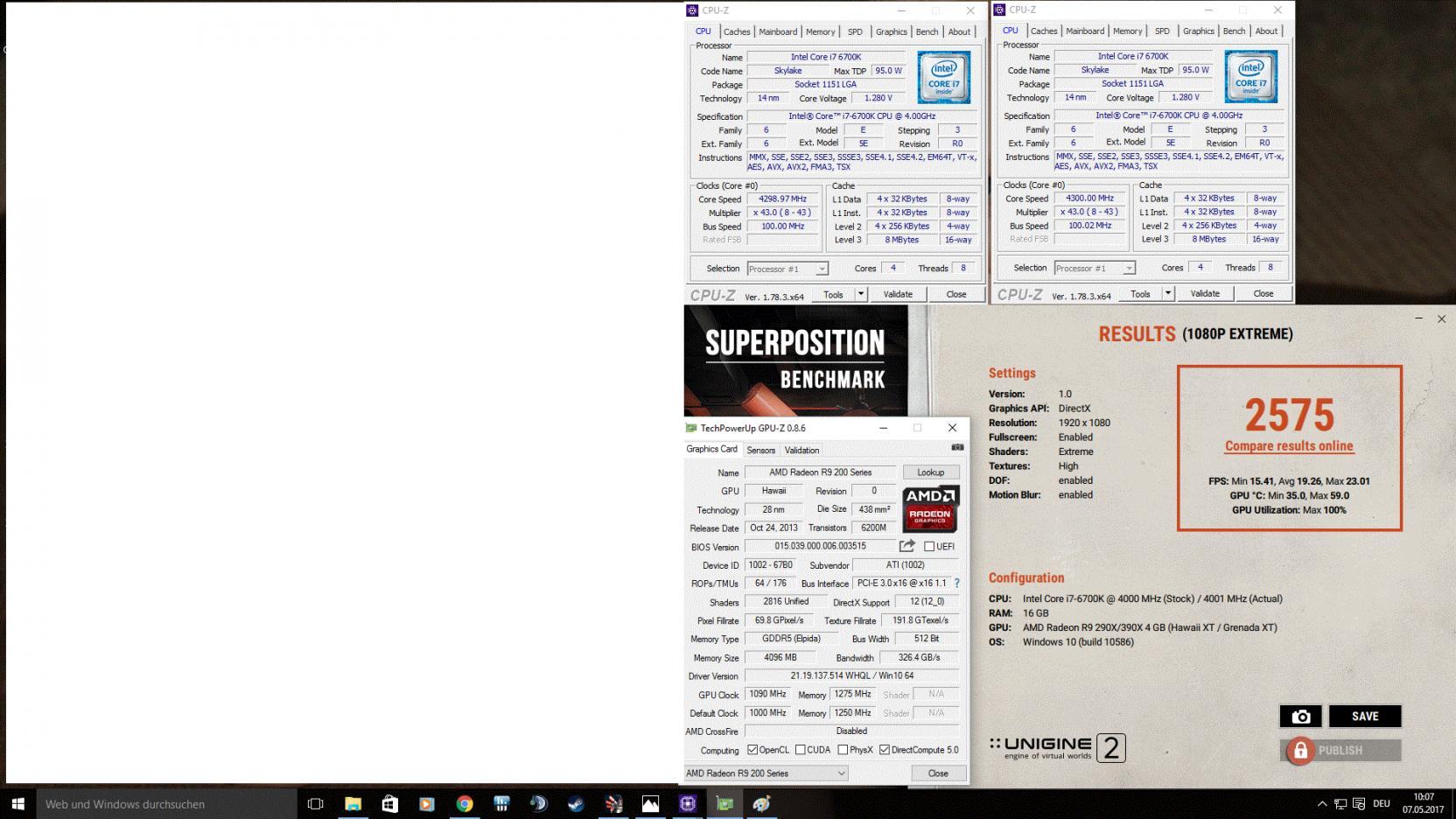Click the GPU-Z title bar icon

[x=691, y=428]
